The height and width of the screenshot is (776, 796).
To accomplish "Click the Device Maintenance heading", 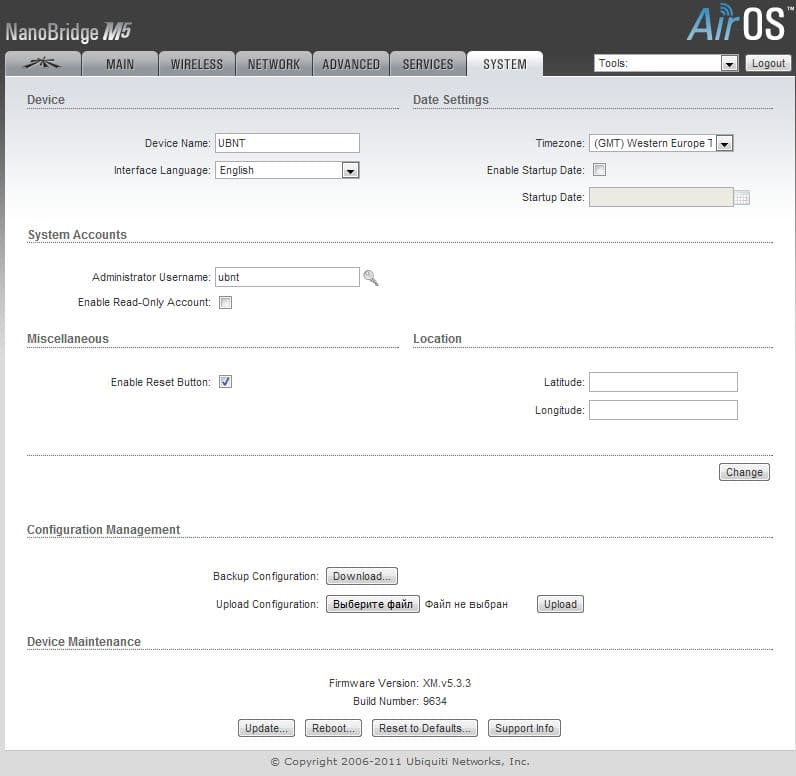I will (x=84, y=642).
